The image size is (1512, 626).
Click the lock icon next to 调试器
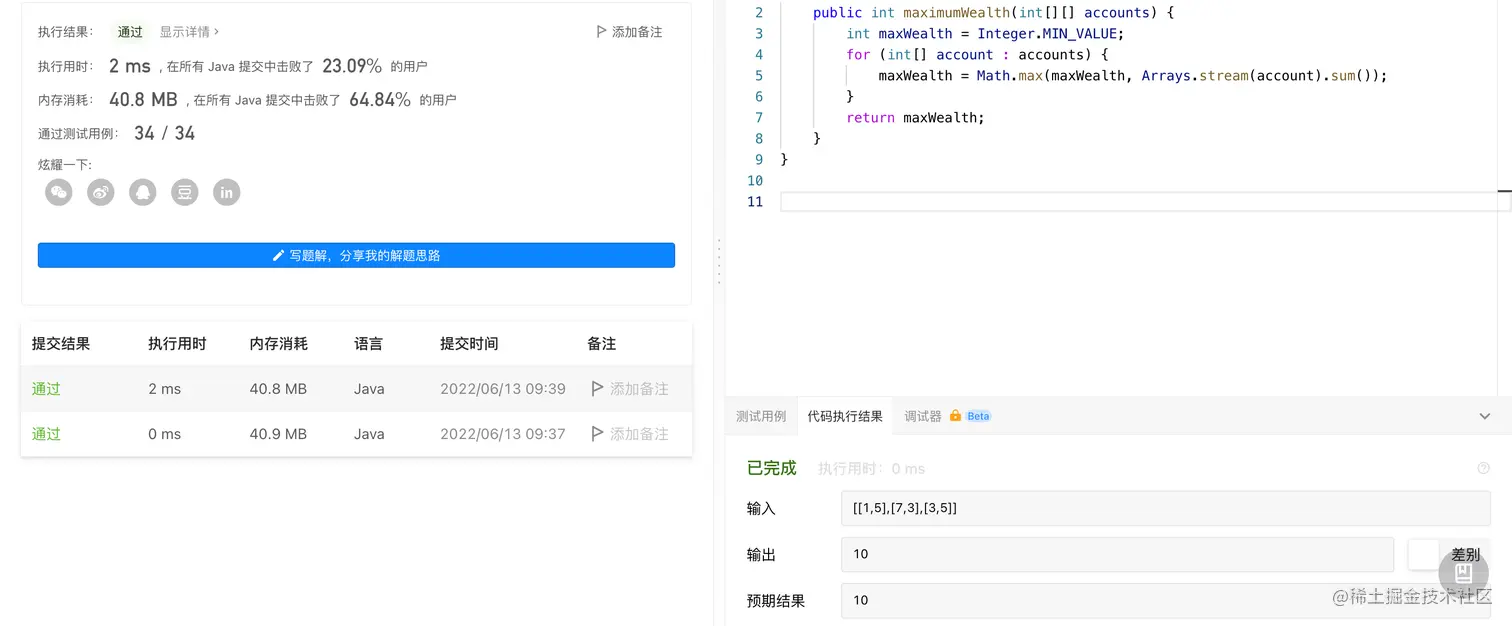pos(955,416)
